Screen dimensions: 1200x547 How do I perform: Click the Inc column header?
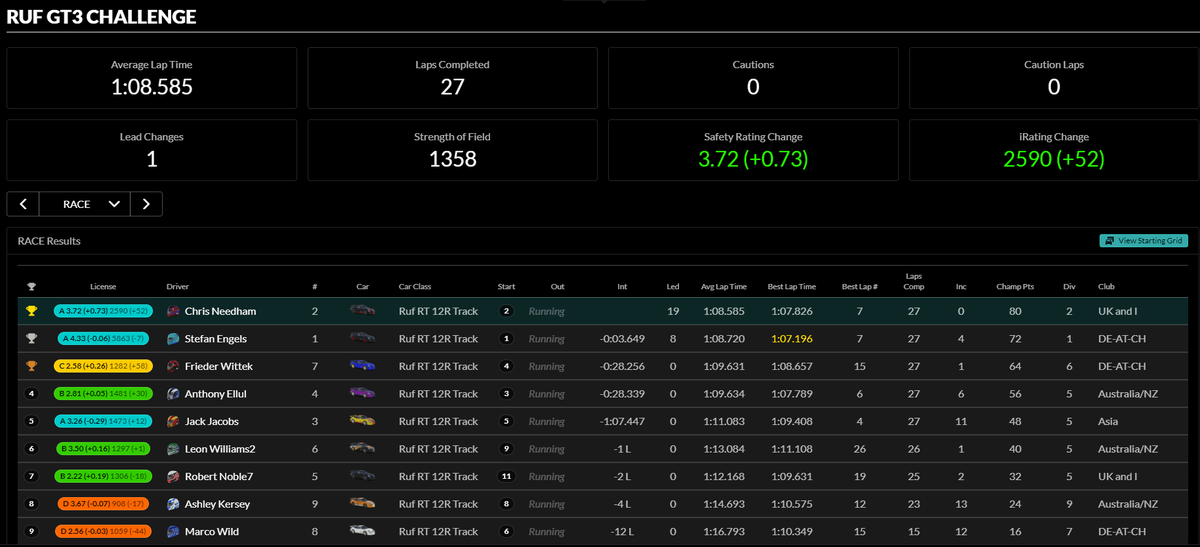click(x=961, y=286)
